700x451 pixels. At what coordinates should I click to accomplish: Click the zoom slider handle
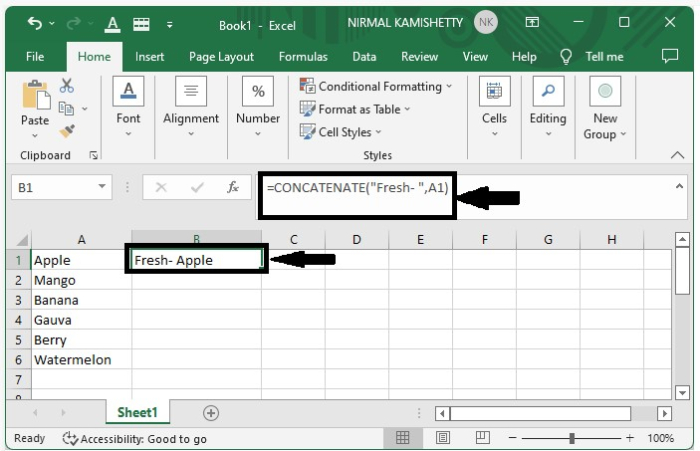(572, 438)
